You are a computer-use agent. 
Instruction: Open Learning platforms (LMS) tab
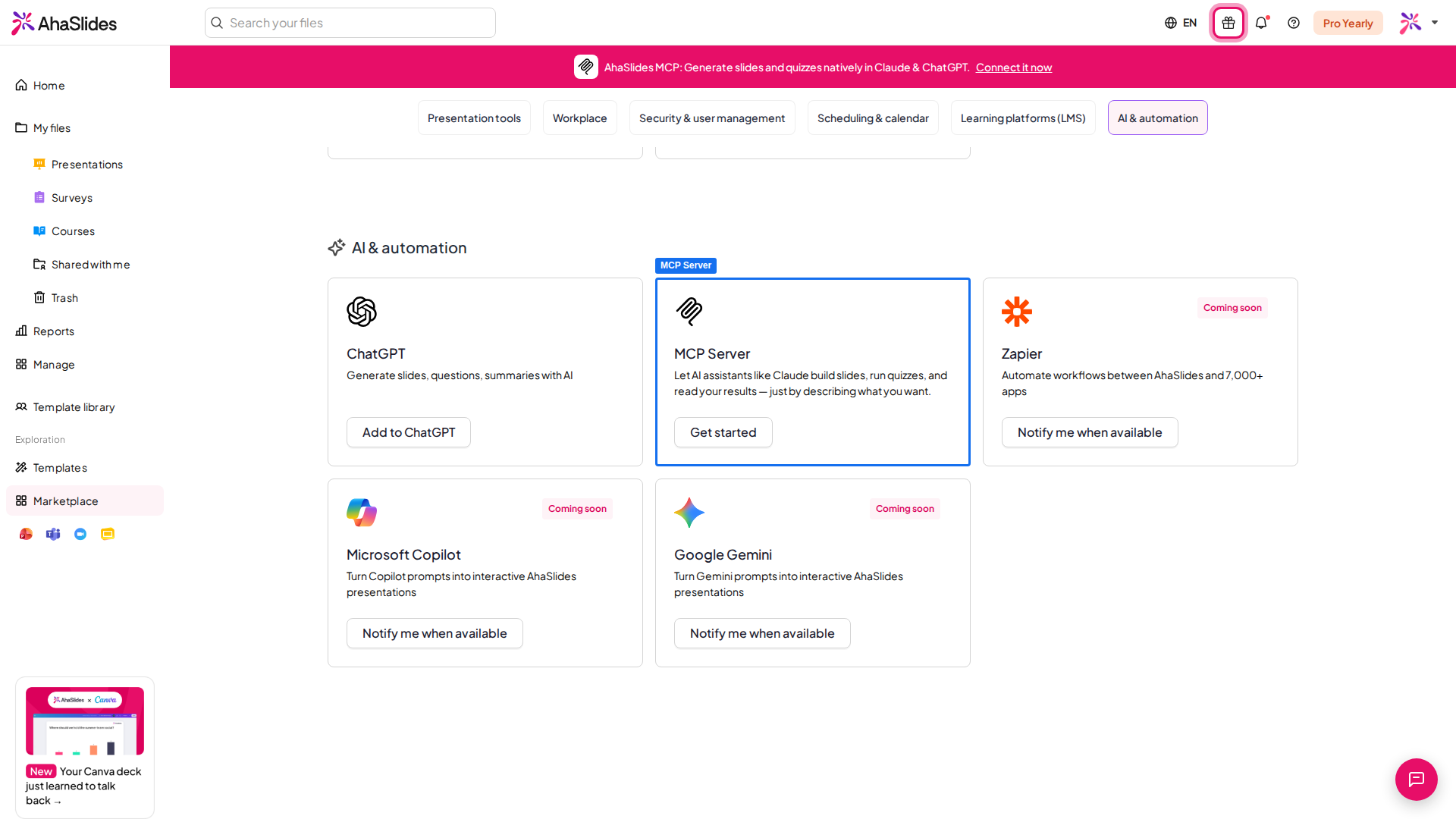1023,118
